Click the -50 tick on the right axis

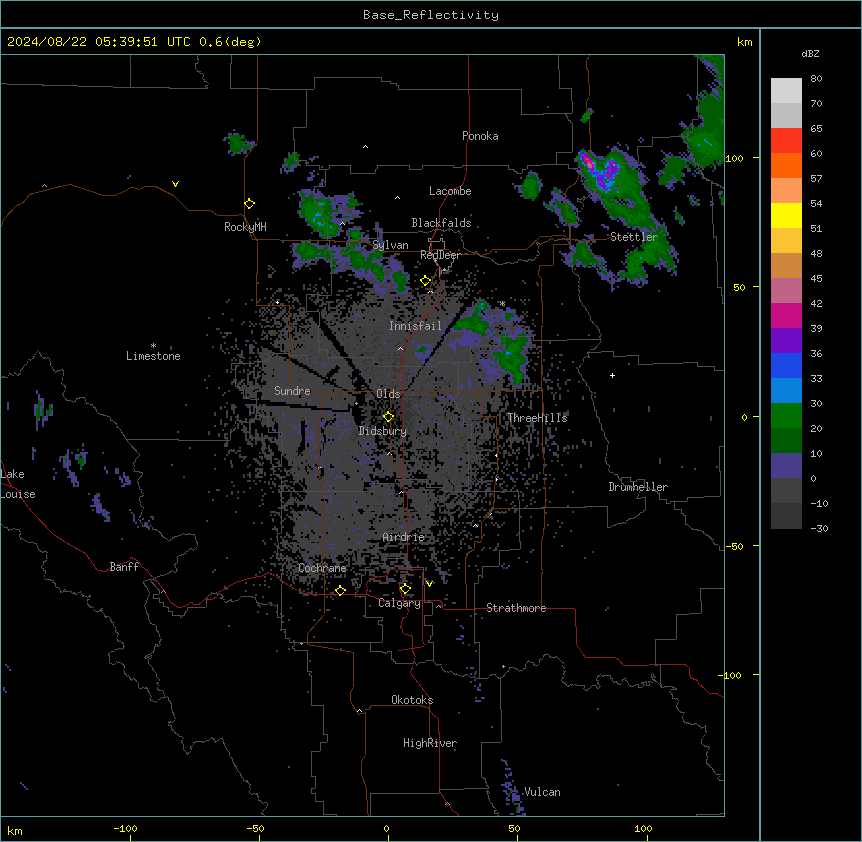coord(734,546)
